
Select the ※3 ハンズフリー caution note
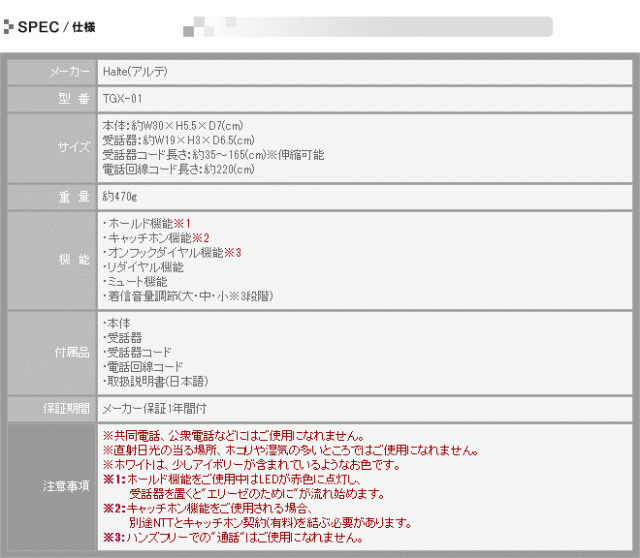point(230,538)
